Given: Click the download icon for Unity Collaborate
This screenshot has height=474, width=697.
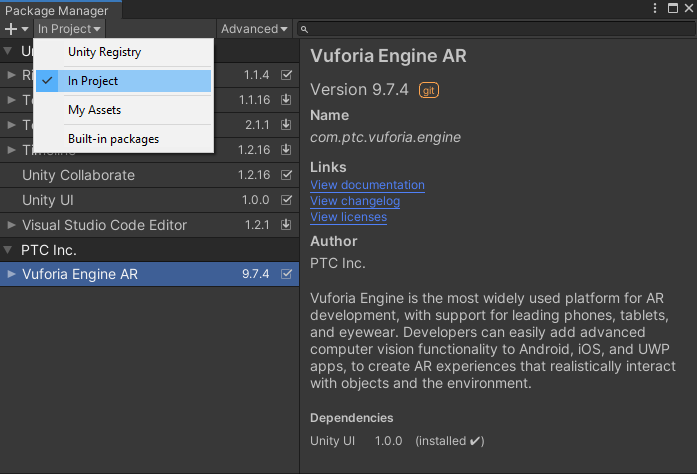Looking at the screenshot, I should pos(287,175).
